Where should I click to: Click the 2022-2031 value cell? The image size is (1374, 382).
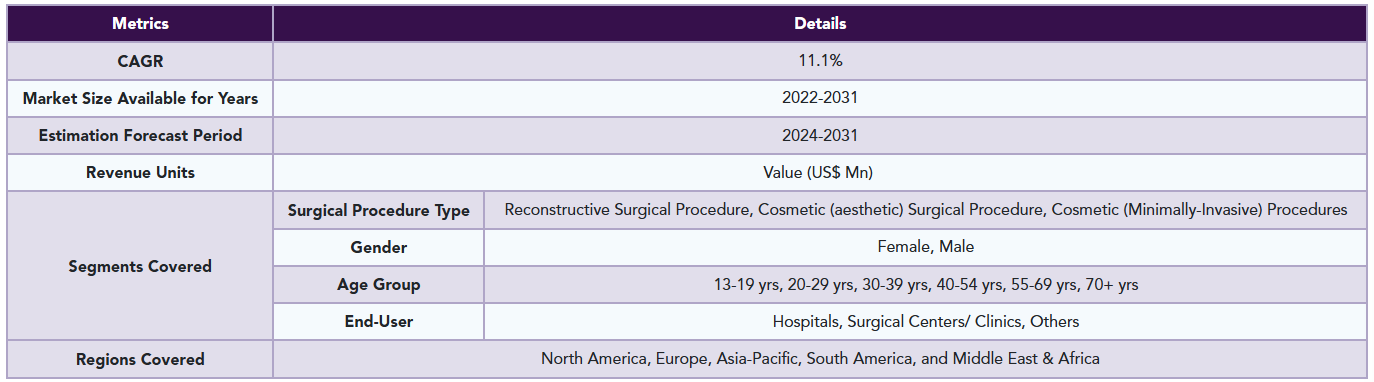point(820,98)
